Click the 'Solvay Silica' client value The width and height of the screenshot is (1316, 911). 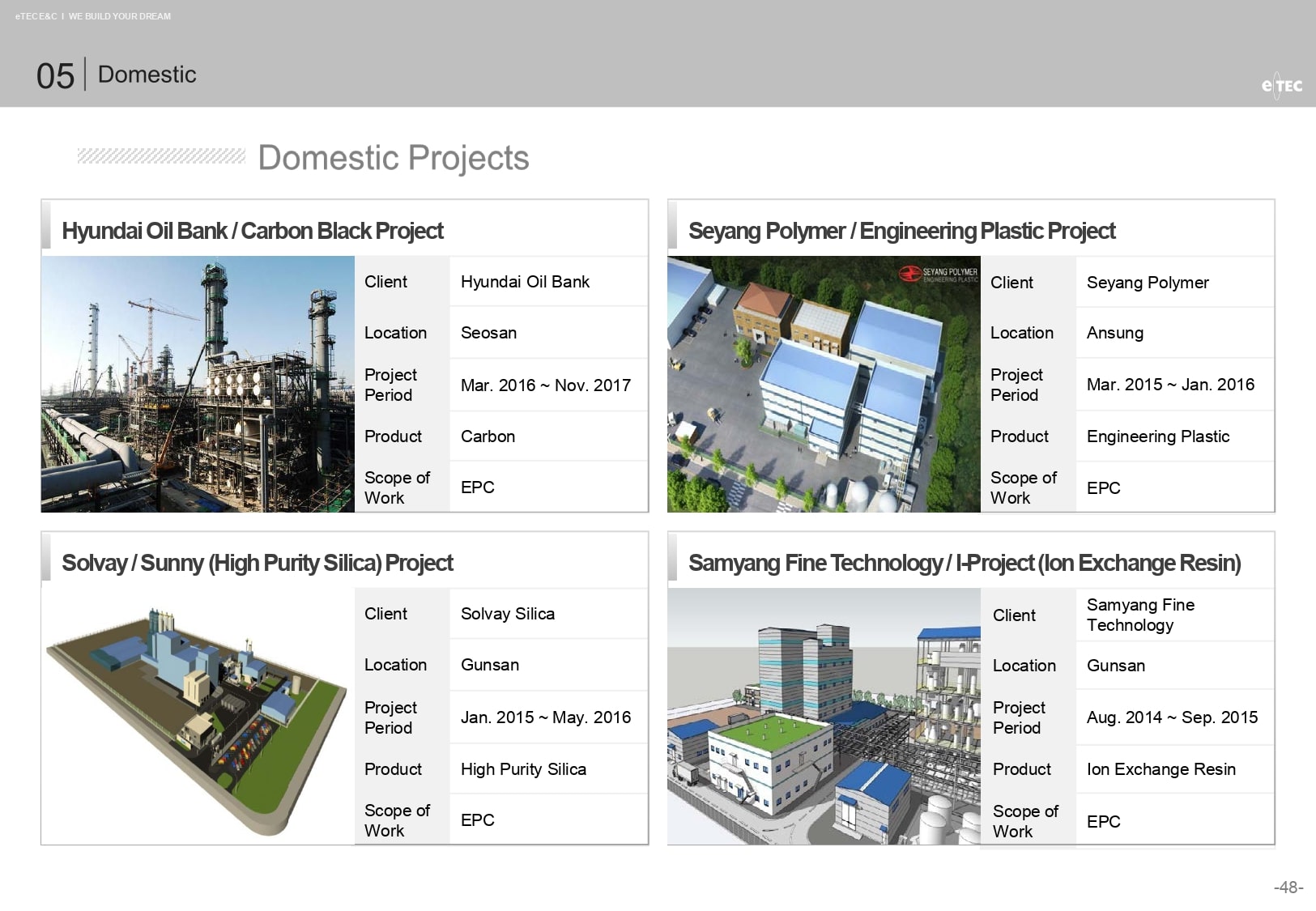click(x=508, y=614)
